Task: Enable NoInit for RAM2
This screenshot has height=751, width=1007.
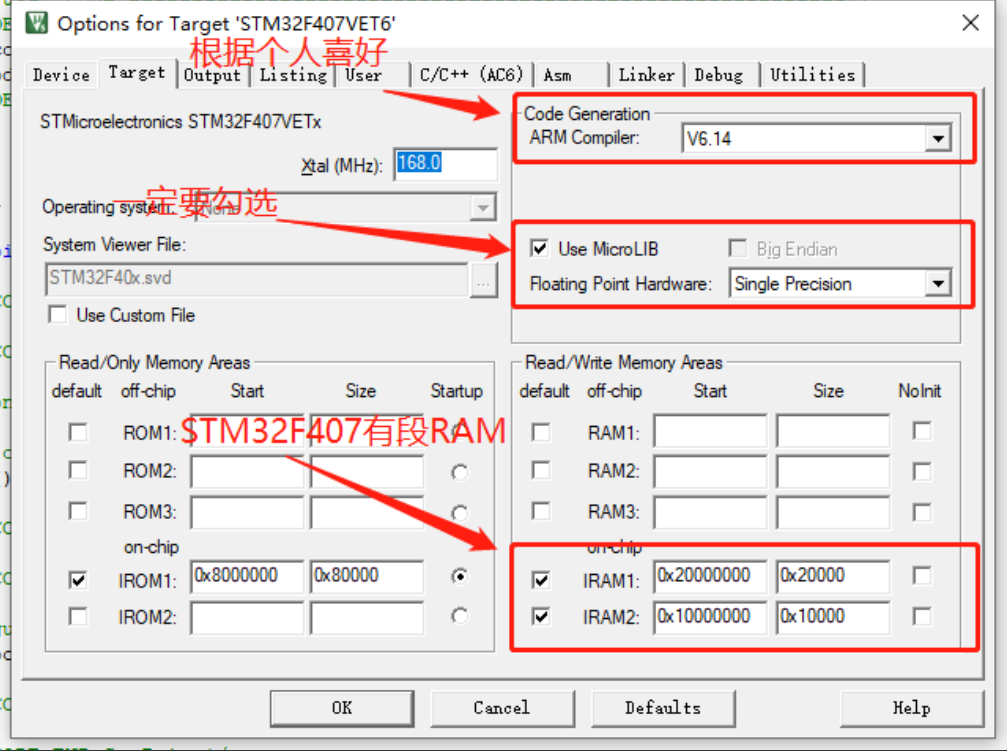Action: coord(922,472)
